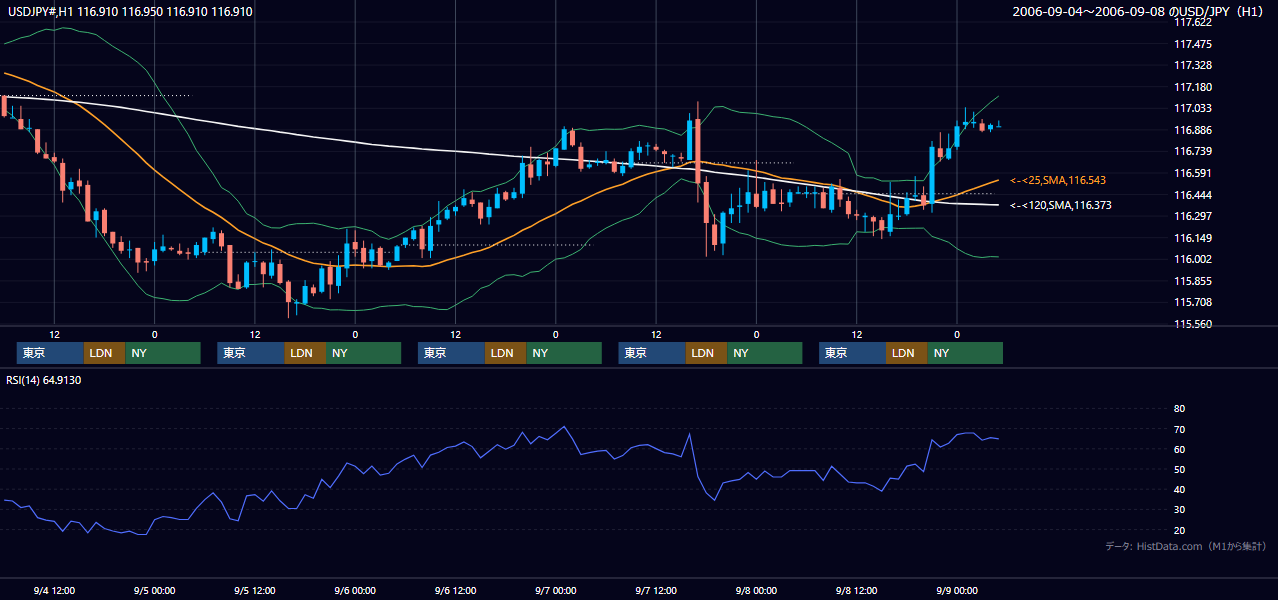Click the RSI 20 level label
This screenshot has height=600, width=1278.
(x=1179, y=530)
